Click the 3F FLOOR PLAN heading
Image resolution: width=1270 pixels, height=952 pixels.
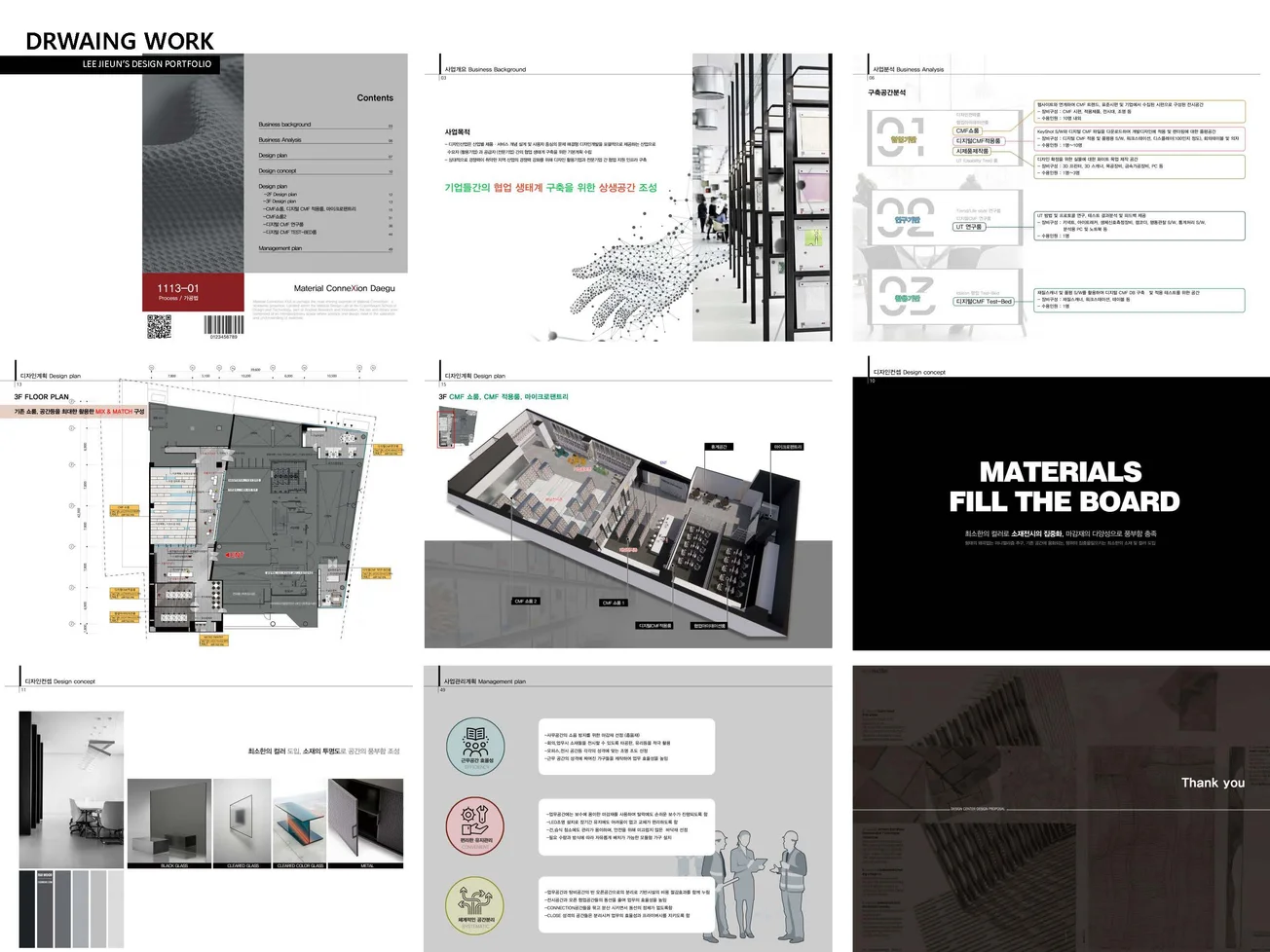point(42,397)
